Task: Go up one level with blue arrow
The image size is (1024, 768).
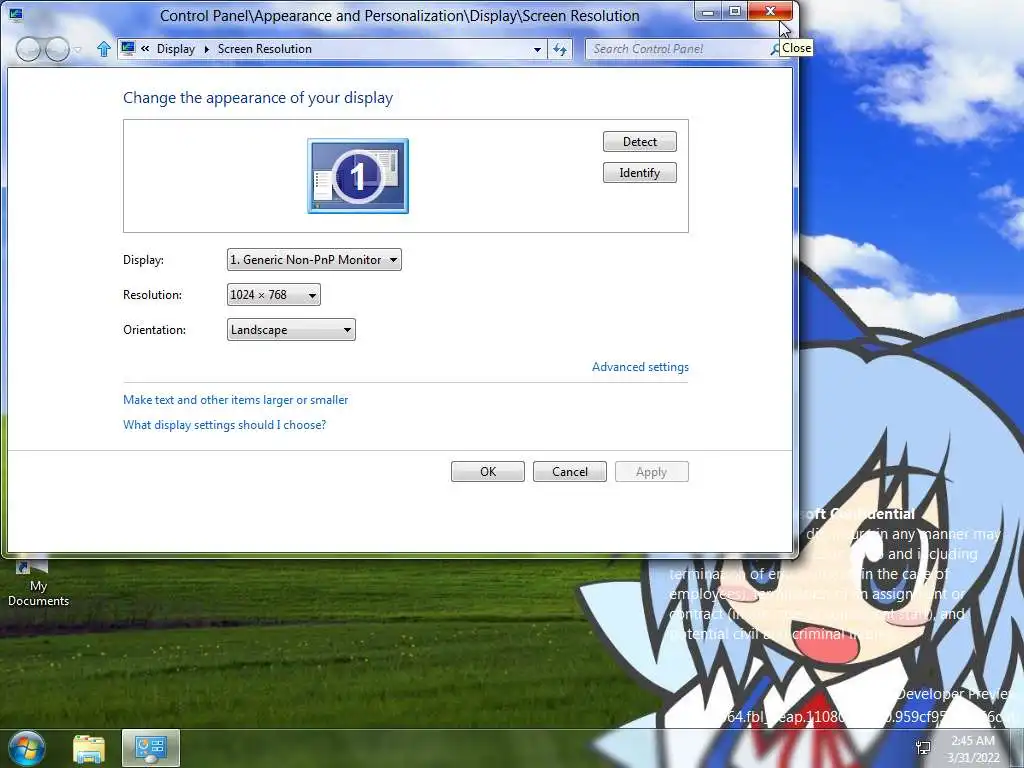Action: (x=103, y=49)
